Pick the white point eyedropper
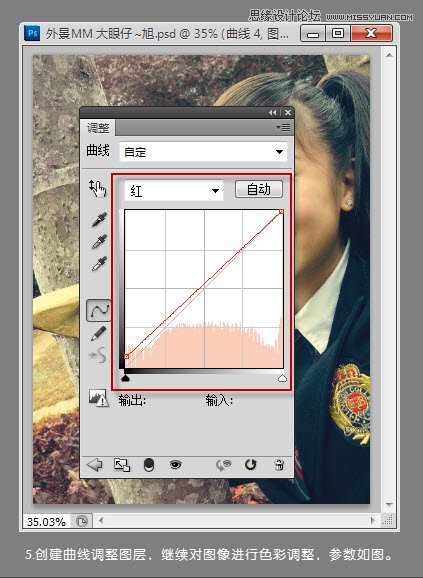Image resolution: width=423 pixels, height=578 pixels. 99,264
